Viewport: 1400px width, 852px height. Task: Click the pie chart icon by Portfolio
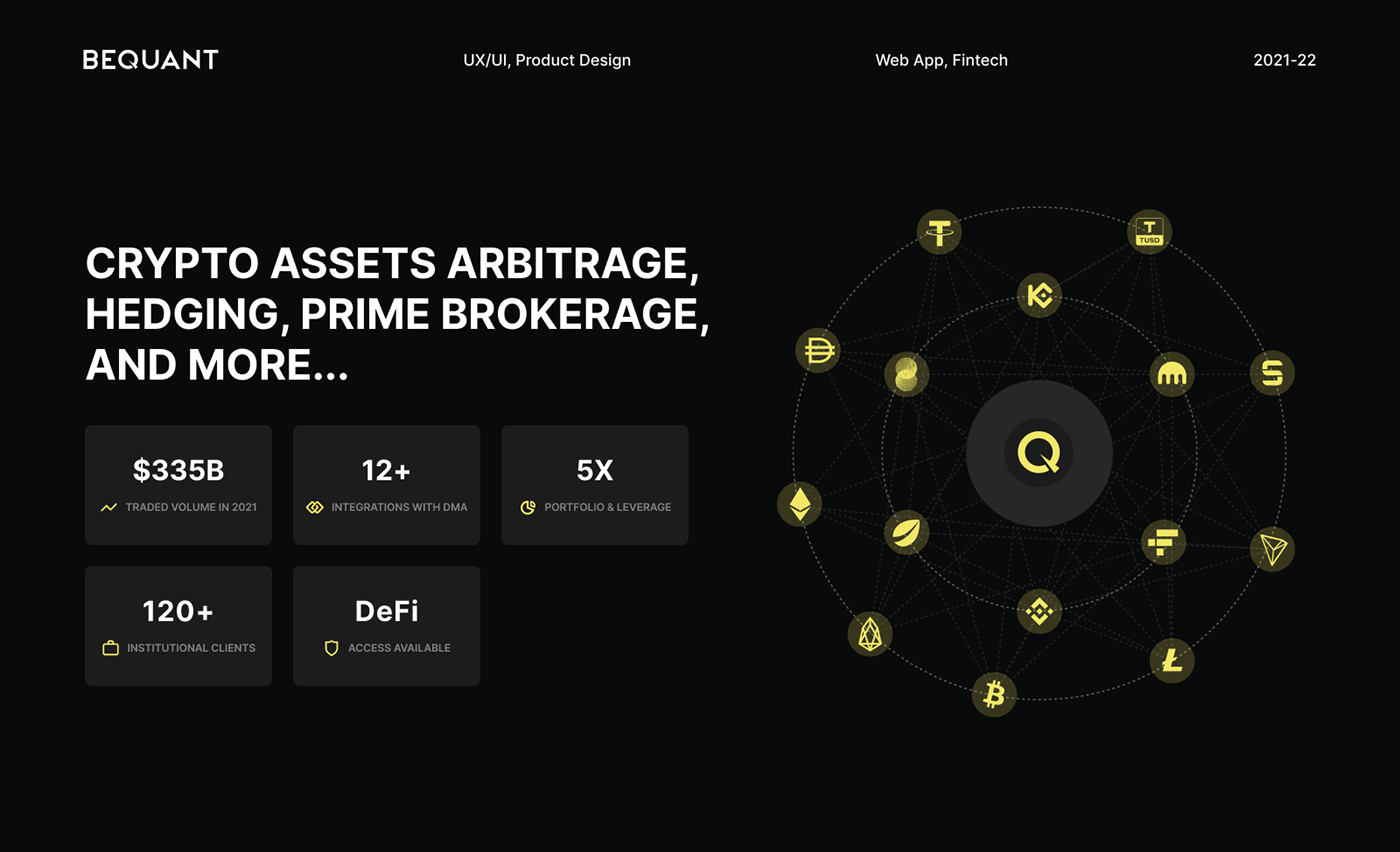tap(528, 507)
